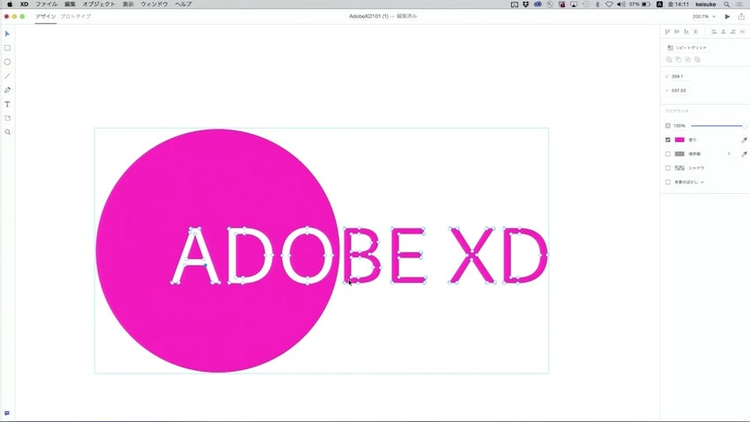Click the keisuke user name in menu bar
Screen dimensions: 750x422
pyautogui.click(x=706, y=4)
